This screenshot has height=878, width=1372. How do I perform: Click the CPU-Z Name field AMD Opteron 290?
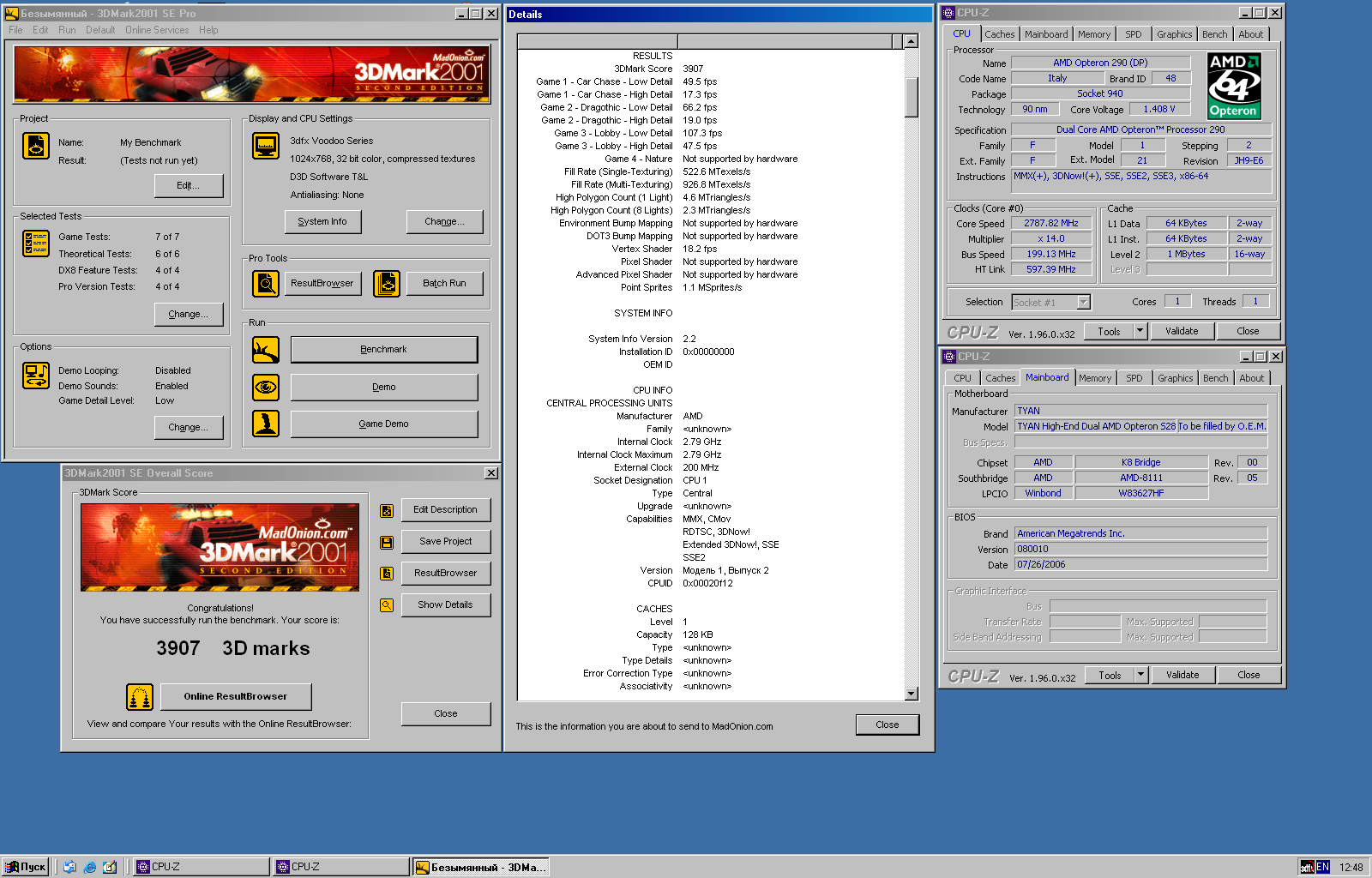tap(1101, 63)
